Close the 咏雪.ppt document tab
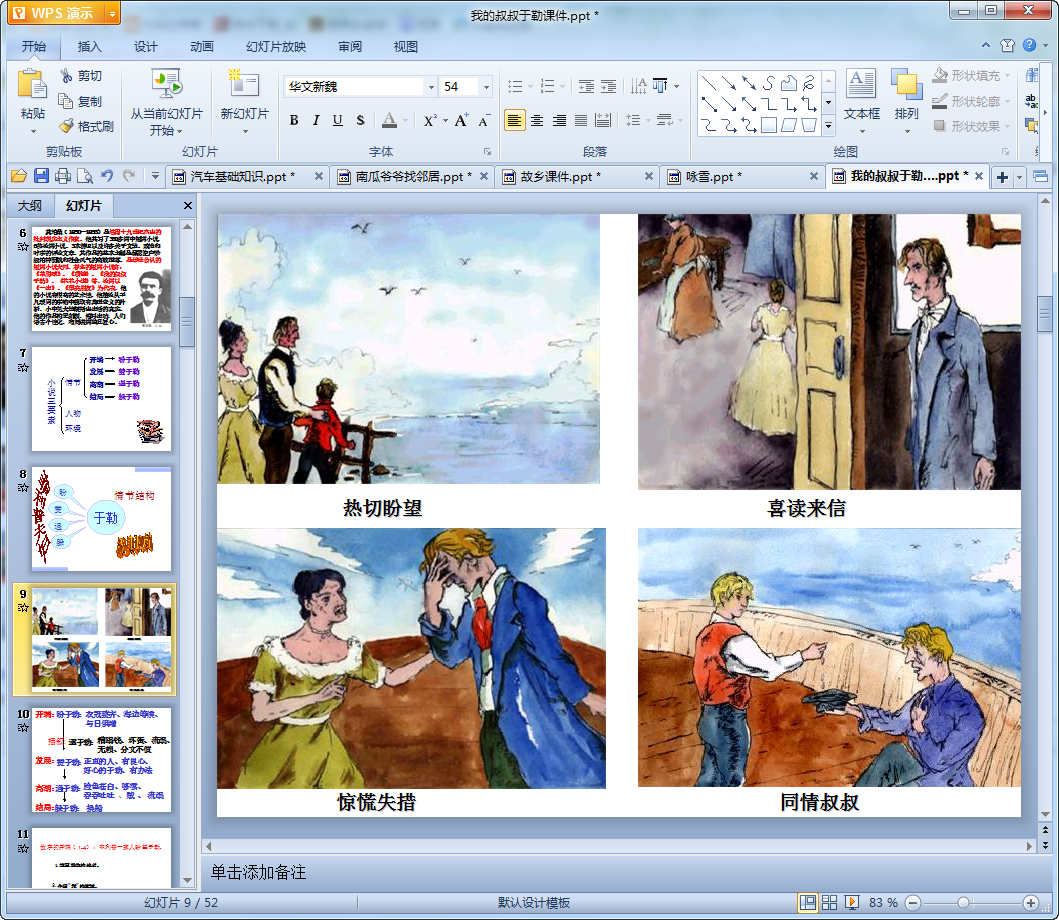This screenshot has height=920, width=1059. click(x=814, y=176)
